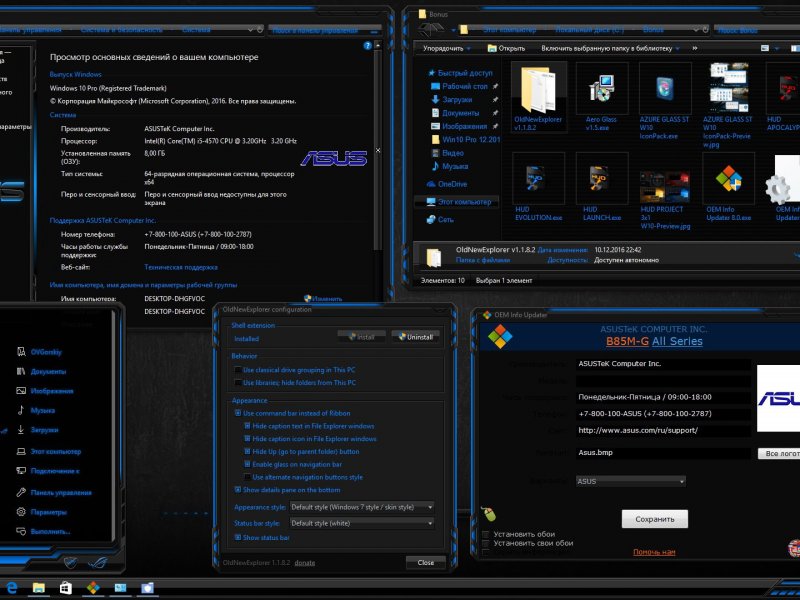The height and width of the screenshot is (600, 800).
Task: Click the refresh icon in Explorer address bar
Action: point(706,30)
